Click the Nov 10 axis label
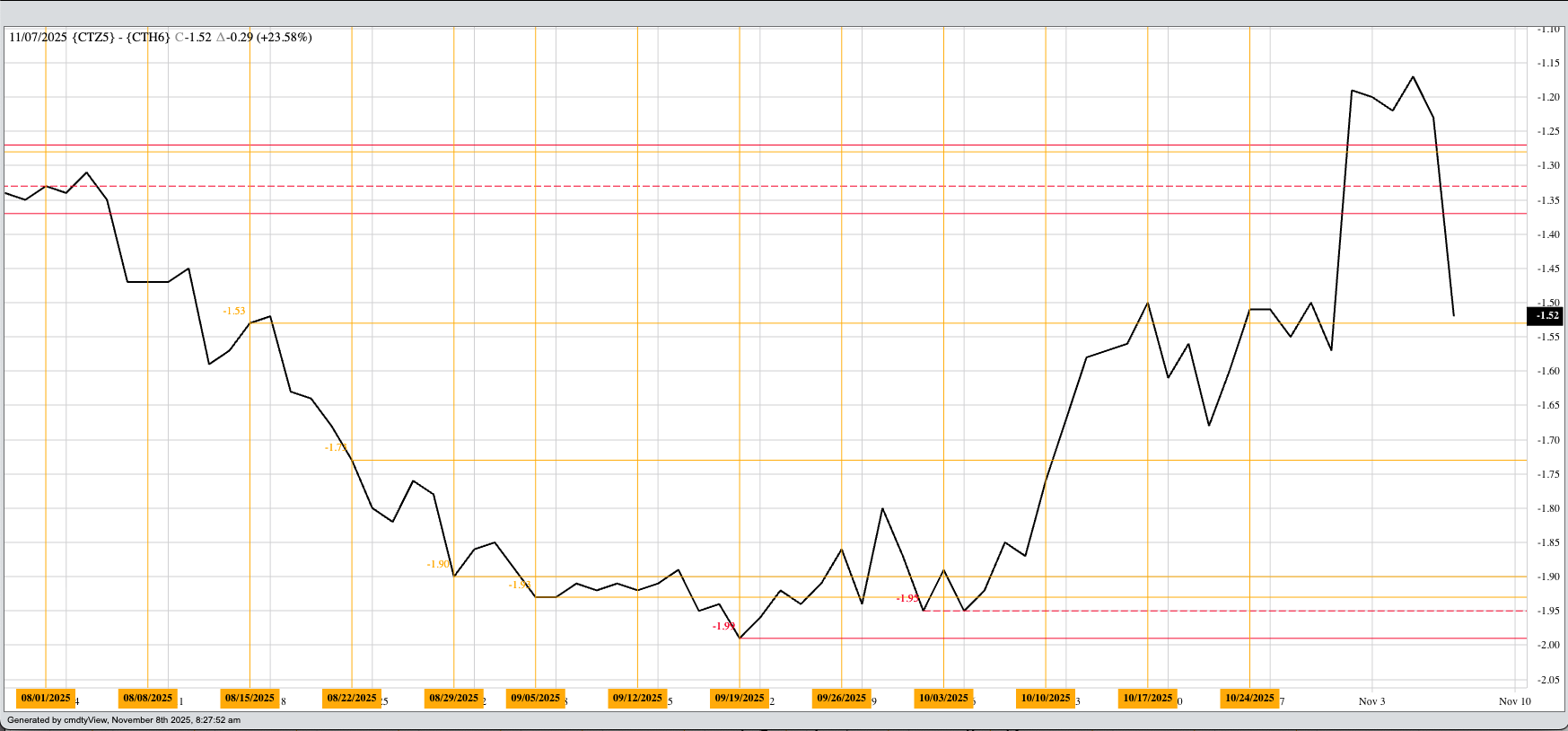This screenshot has width=1568, height=731. coord(1514,701)
